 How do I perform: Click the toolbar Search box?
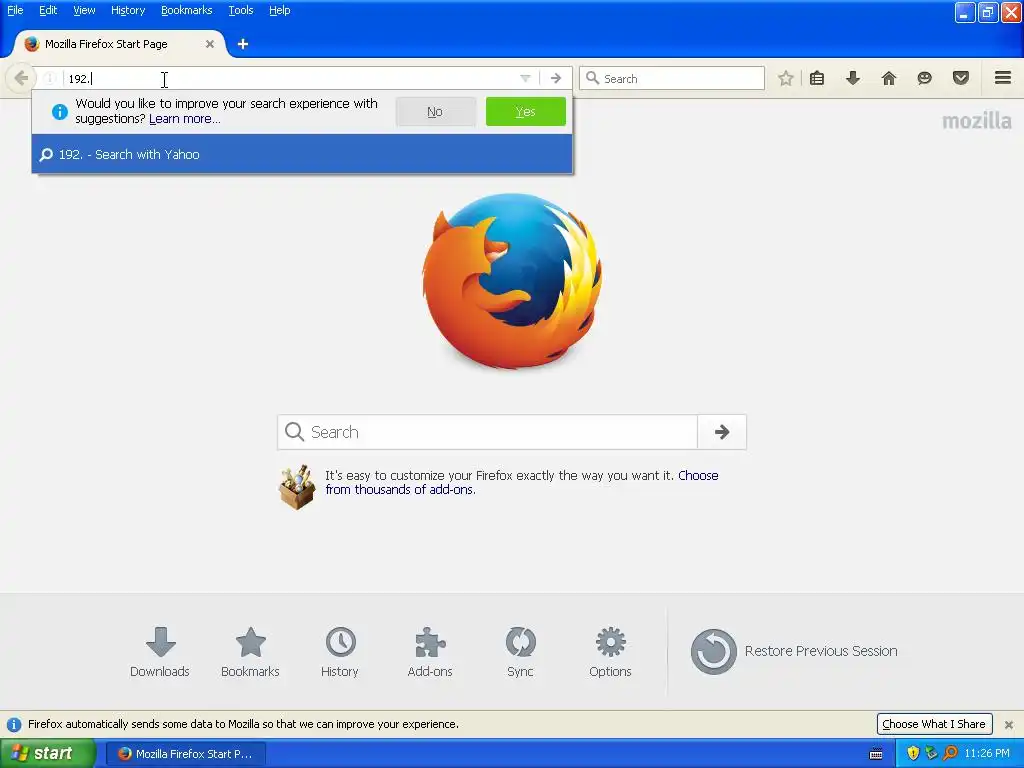672,78
